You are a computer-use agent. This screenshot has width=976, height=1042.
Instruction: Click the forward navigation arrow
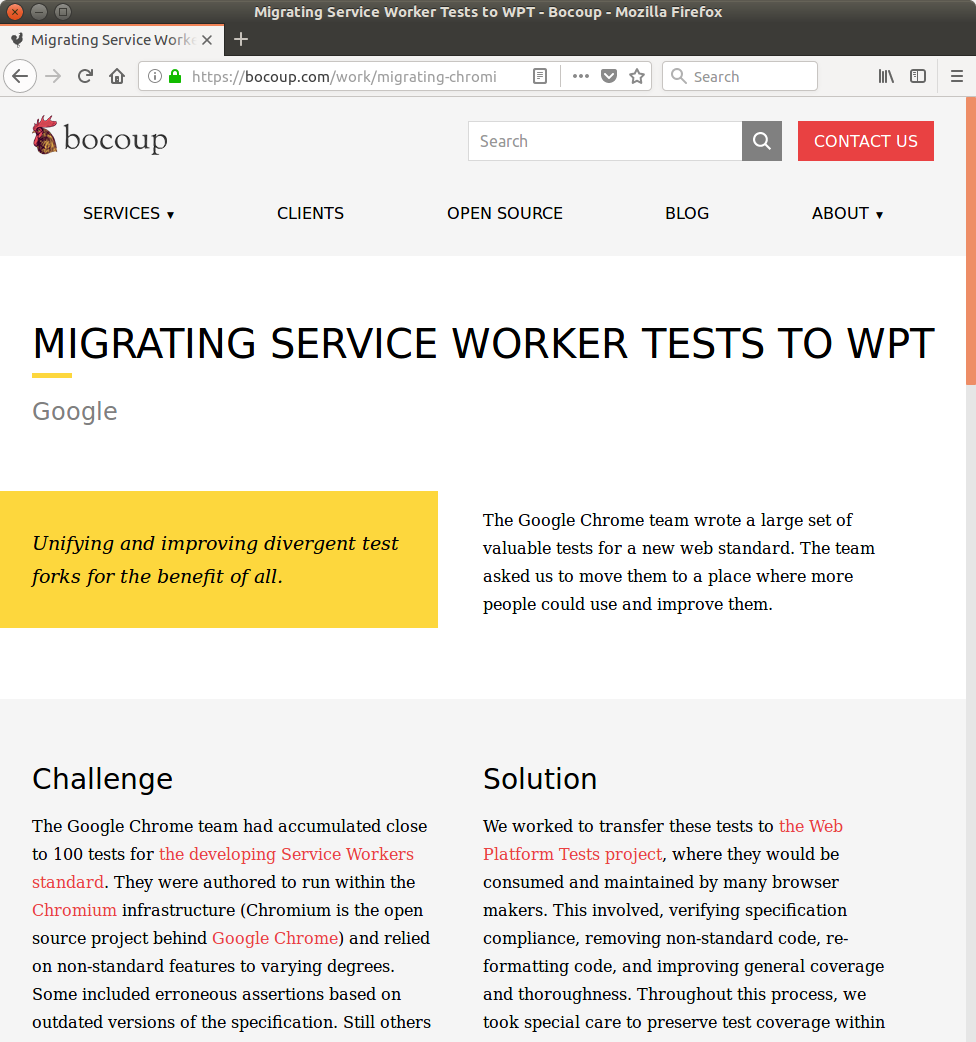[53, 76]
